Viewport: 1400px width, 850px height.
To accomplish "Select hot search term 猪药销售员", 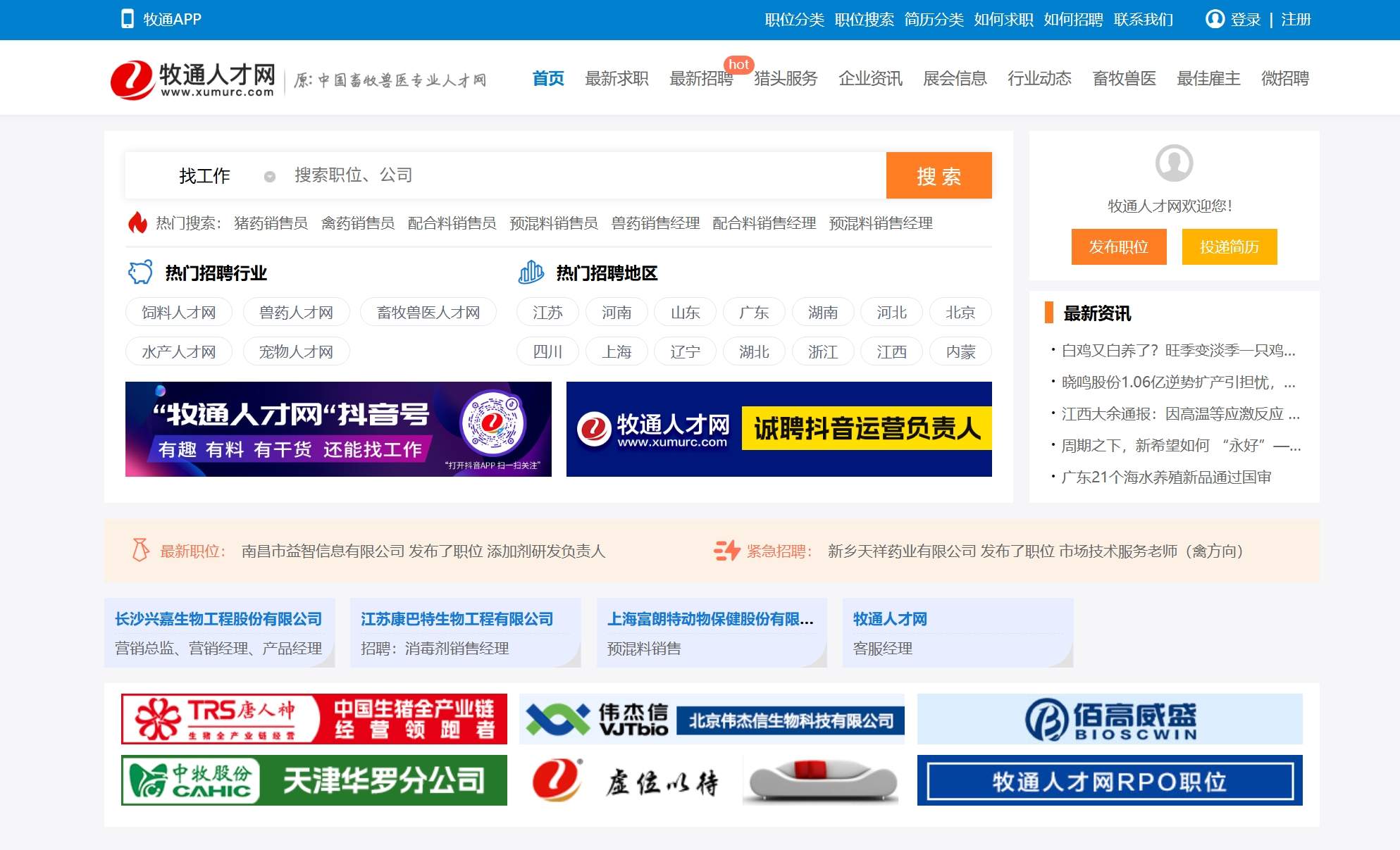I will [271, 223].
